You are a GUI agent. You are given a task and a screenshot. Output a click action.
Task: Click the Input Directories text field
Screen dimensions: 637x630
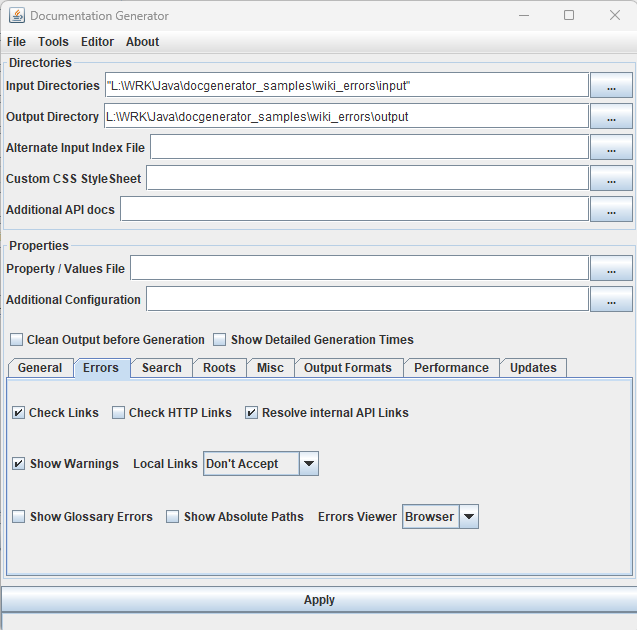(x=347, y=85)
